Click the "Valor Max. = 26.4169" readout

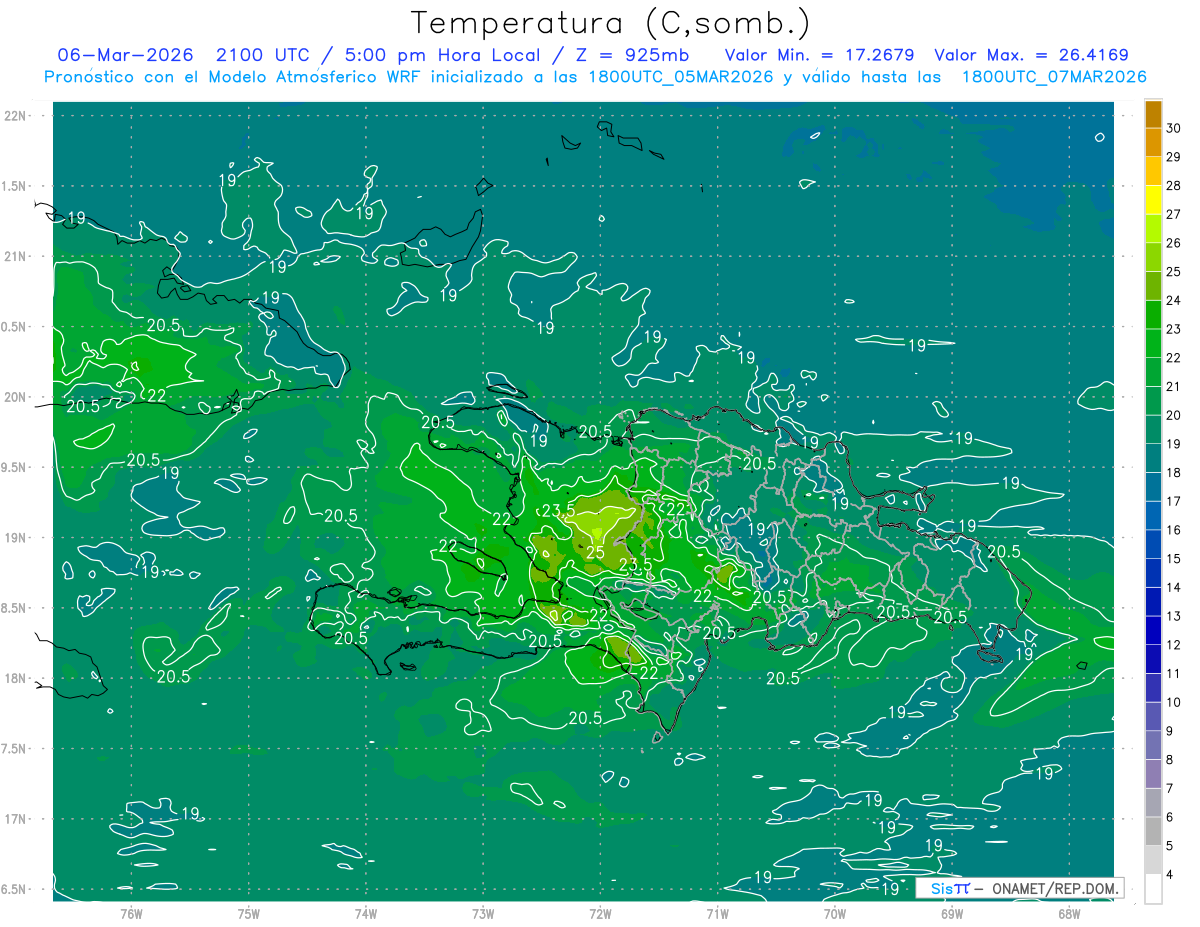tap(1031, 55)
